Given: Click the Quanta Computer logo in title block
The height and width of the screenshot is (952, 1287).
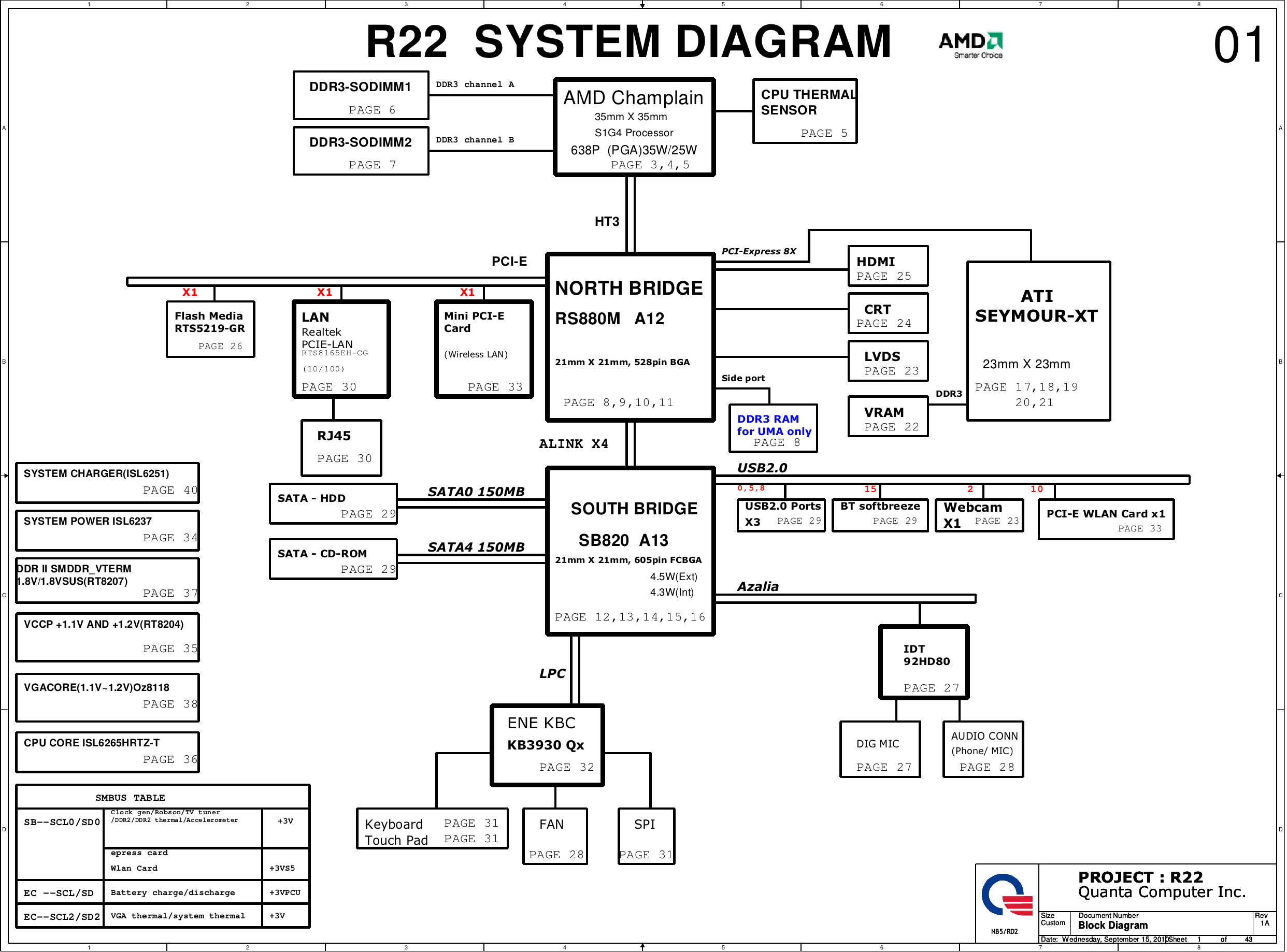Looking at the screenshot, I should click(x=1006, y=895).
